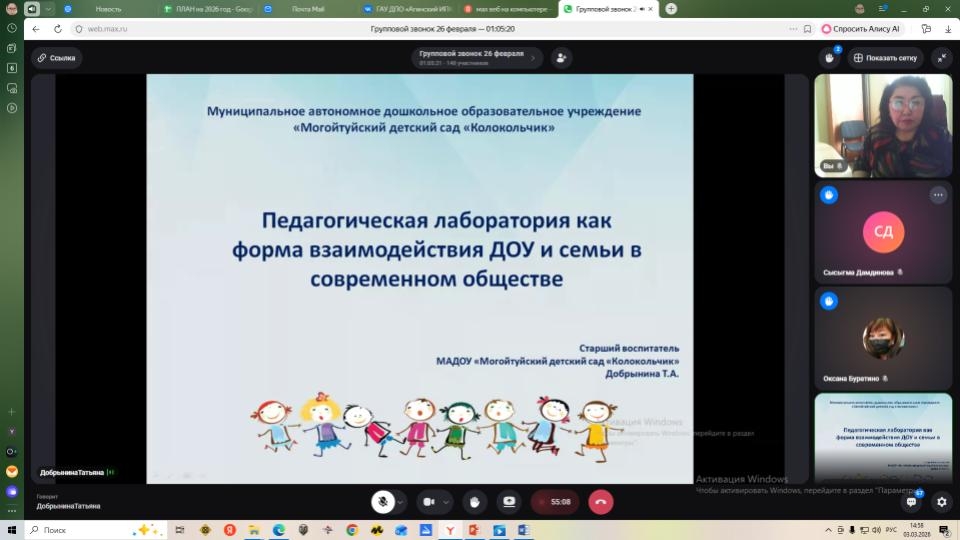960x540 pixels.
Task: Add participants to the call
Action: 561,58
